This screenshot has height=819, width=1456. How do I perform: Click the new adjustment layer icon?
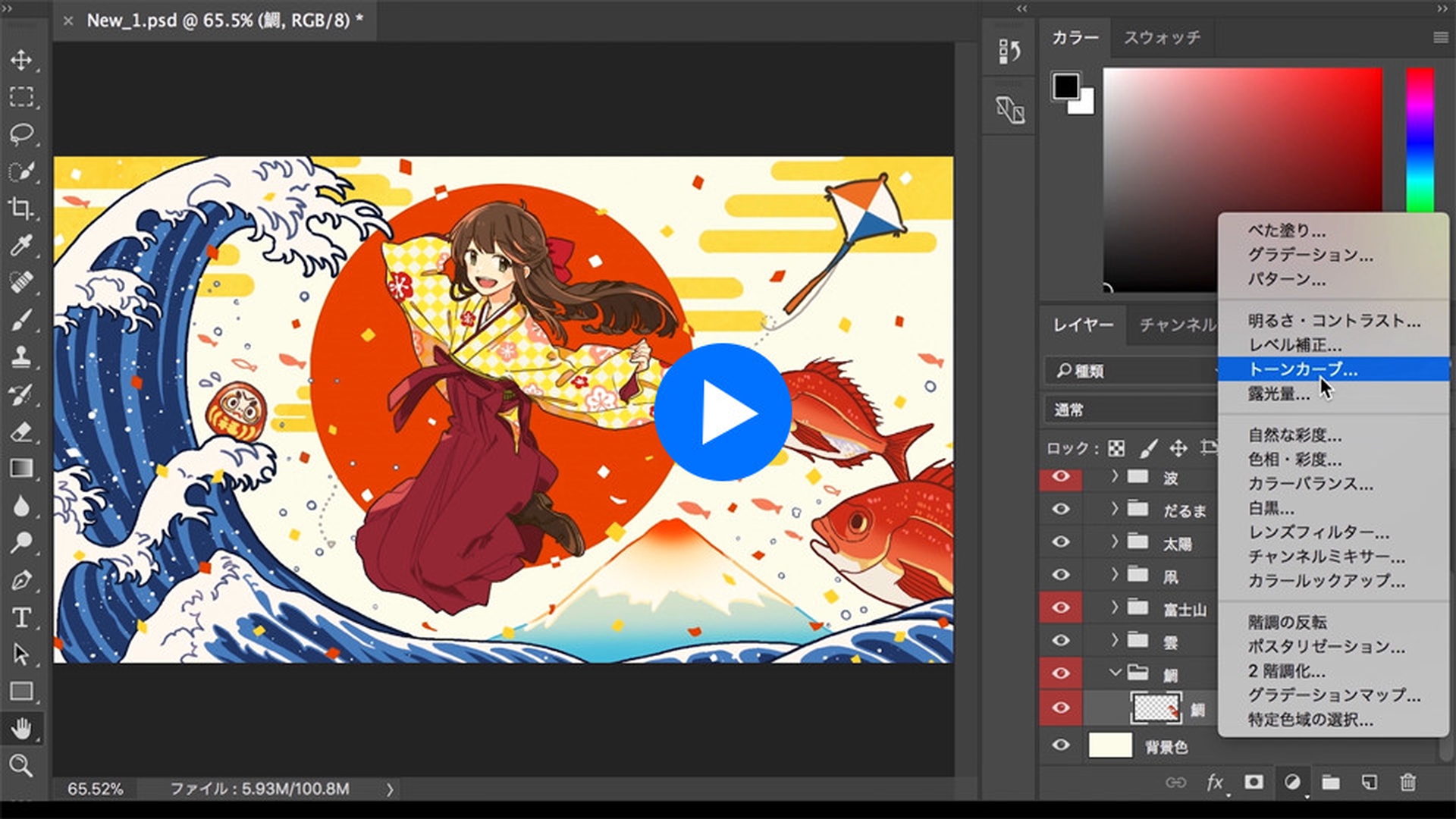(x=1292, y=782)
